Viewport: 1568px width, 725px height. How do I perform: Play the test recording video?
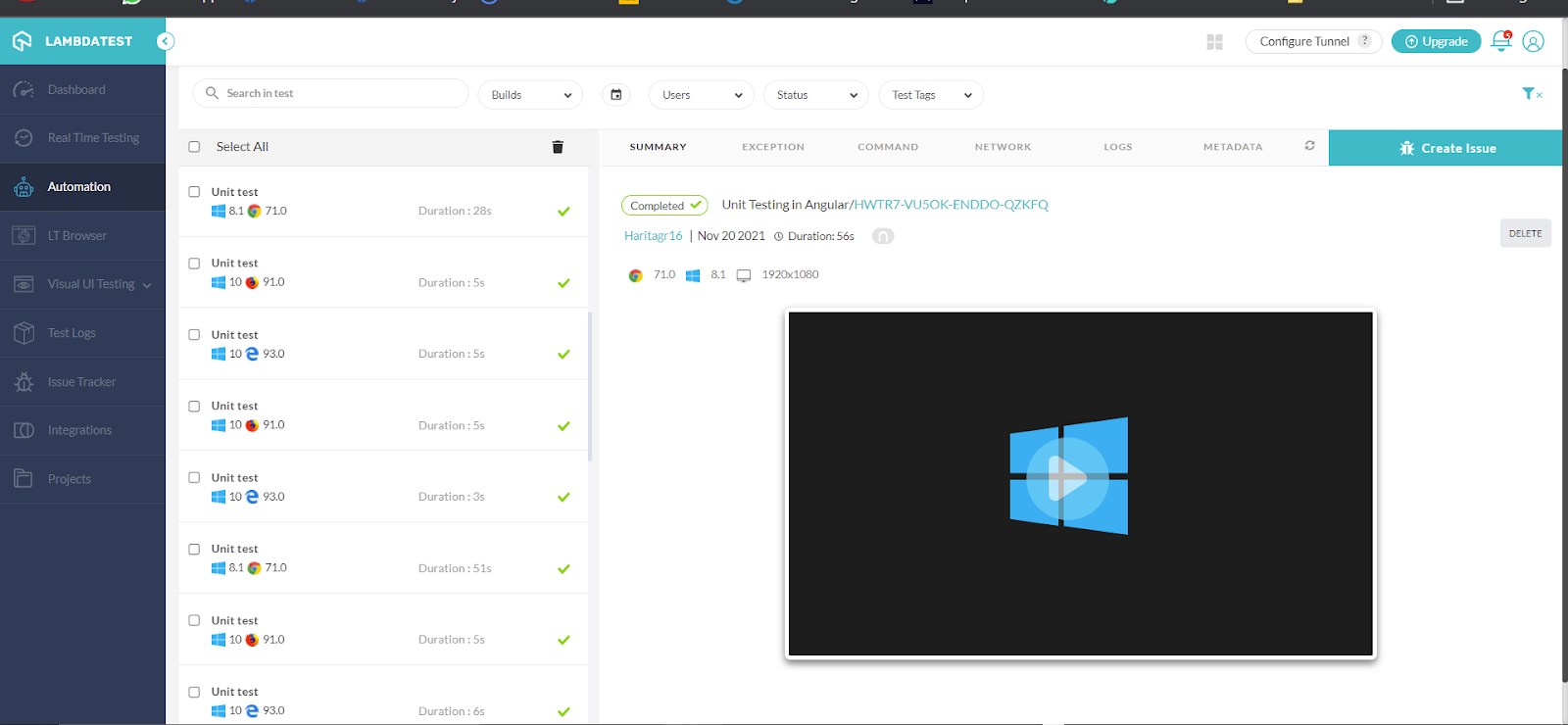click(1068, 479)
